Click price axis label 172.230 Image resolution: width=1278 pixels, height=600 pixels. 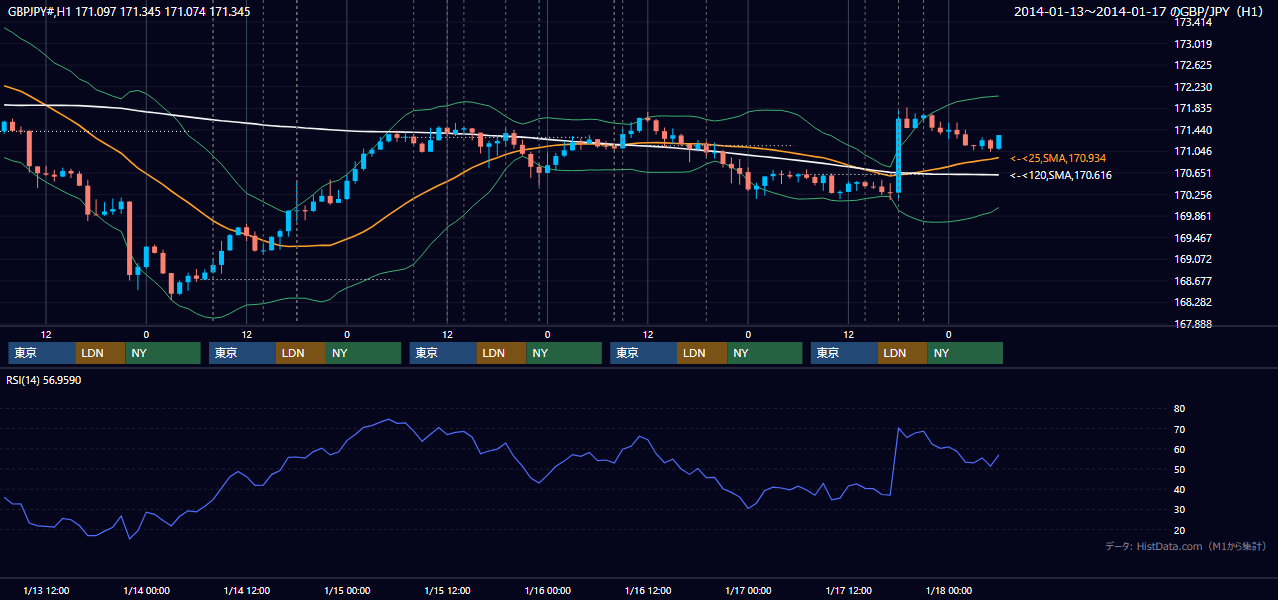(1192, 87)
